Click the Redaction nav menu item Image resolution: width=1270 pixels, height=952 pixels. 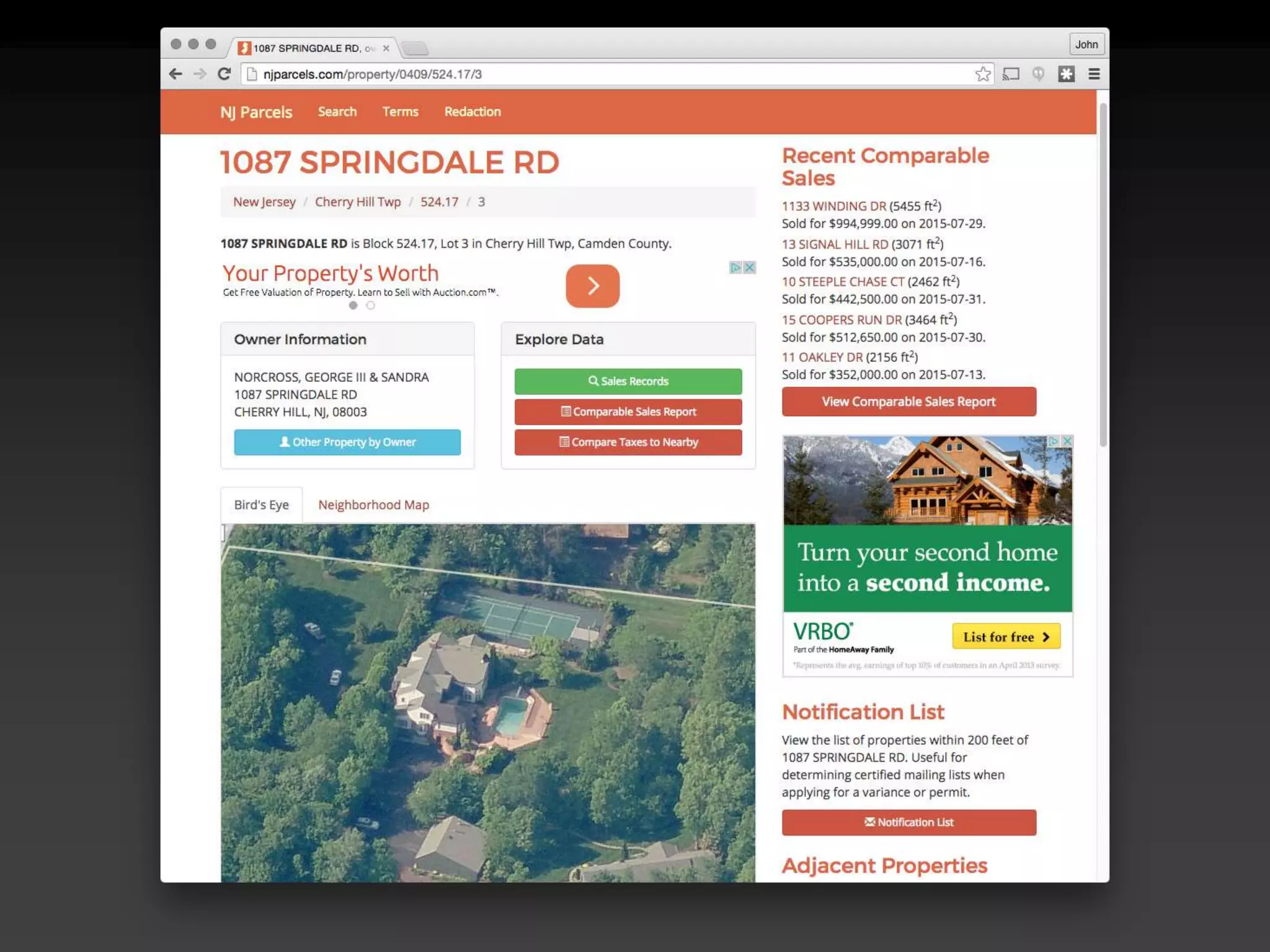click(473, 112)
